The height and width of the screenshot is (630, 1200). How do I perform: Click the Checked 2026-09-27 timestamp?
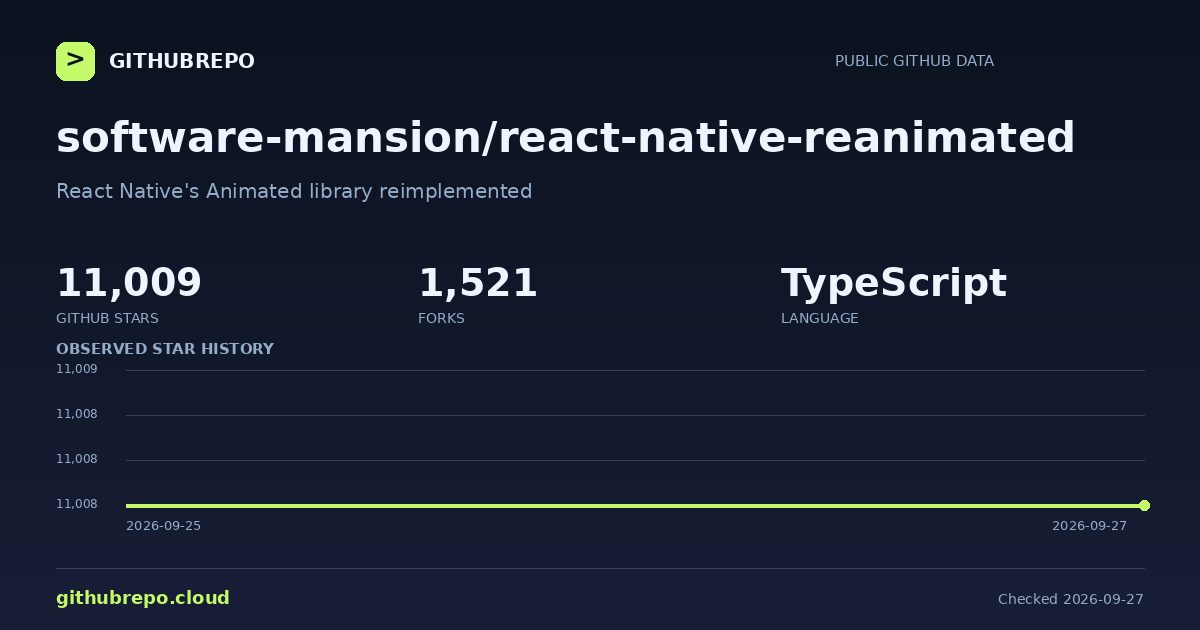(x=1071, y=599)
